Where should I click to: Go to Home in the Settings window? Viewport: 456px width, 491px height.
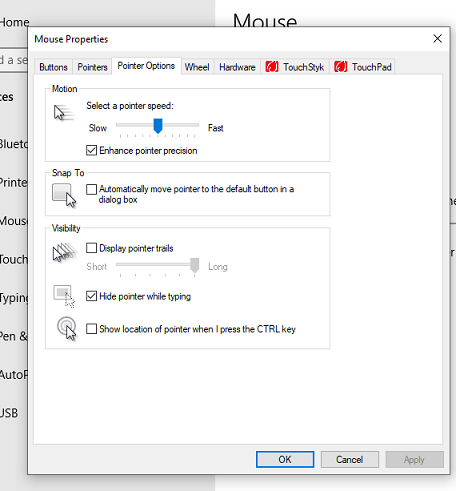point(14,22)
